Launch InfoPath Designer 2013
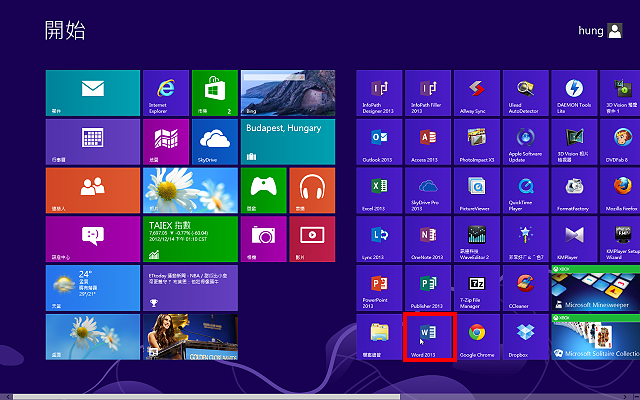The width and height of the screenshot is (640, 400). click(x=379, y=93)
